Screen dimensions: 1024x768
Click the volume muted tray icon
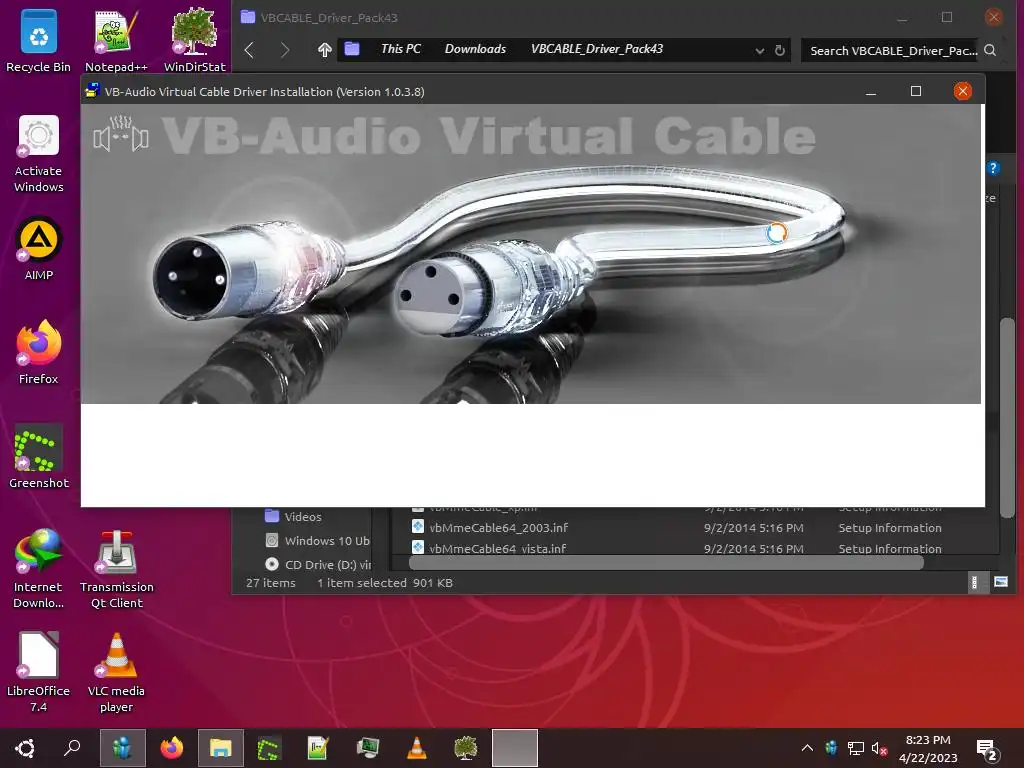pos(879,748)
